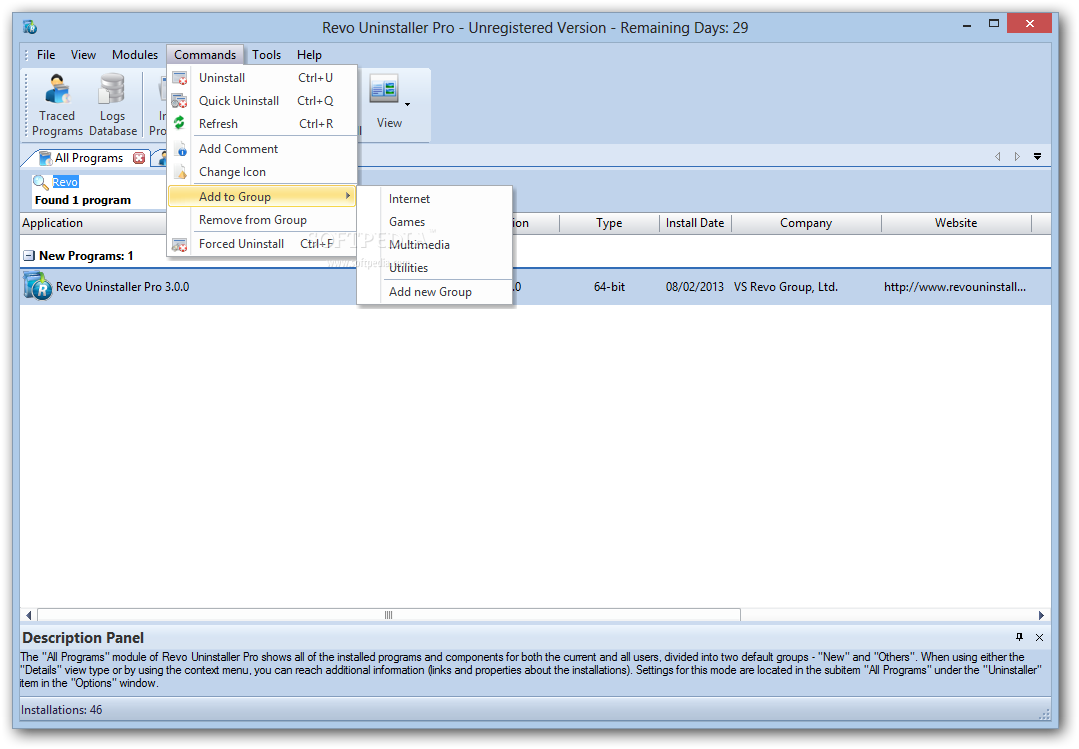
Task: Collapse the New Programs group
Action: [x=28, y=256]
